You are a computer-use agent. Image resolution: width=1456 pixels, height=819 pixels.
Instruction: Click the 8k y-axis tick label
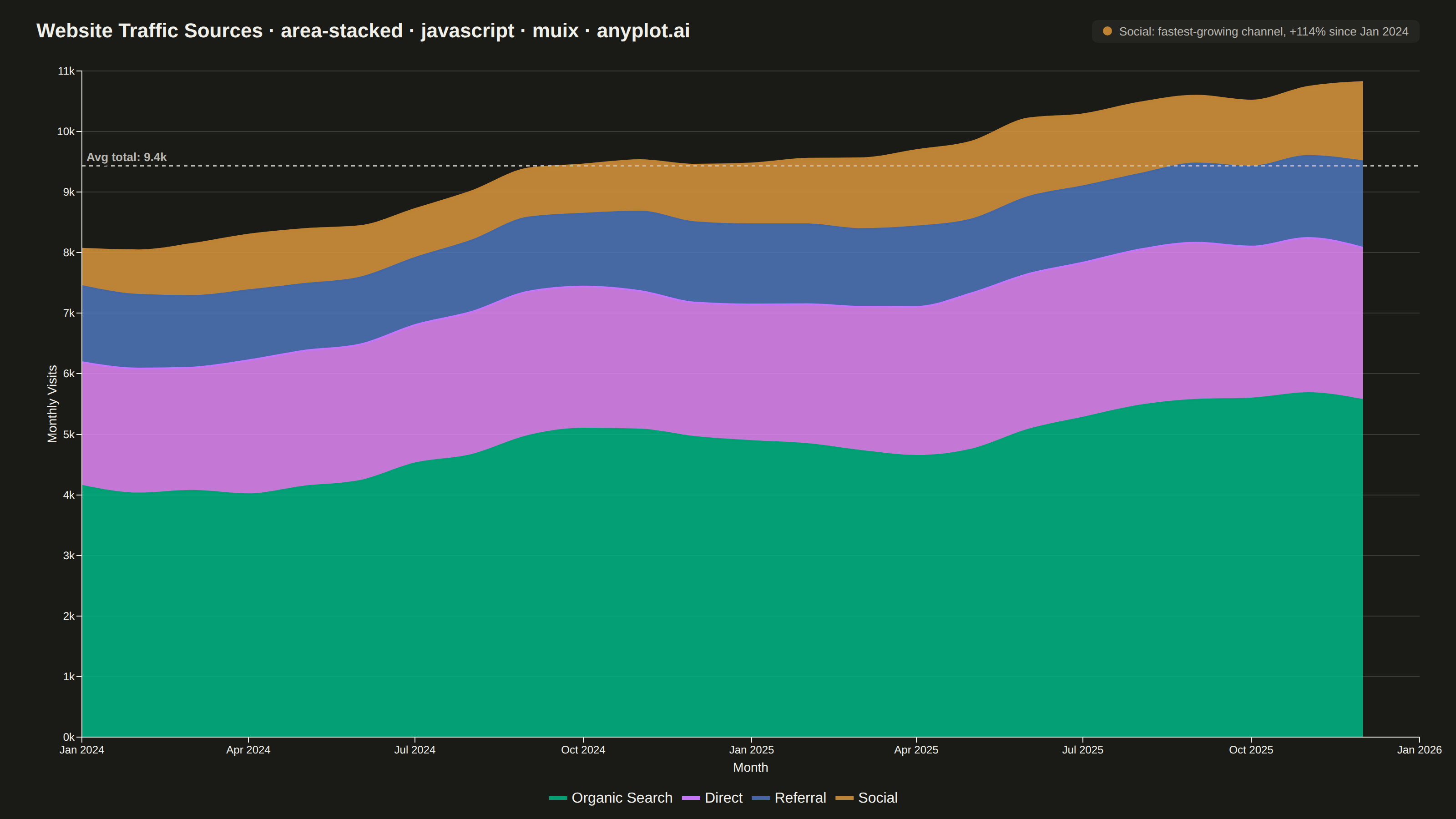(x=69, y=253)
